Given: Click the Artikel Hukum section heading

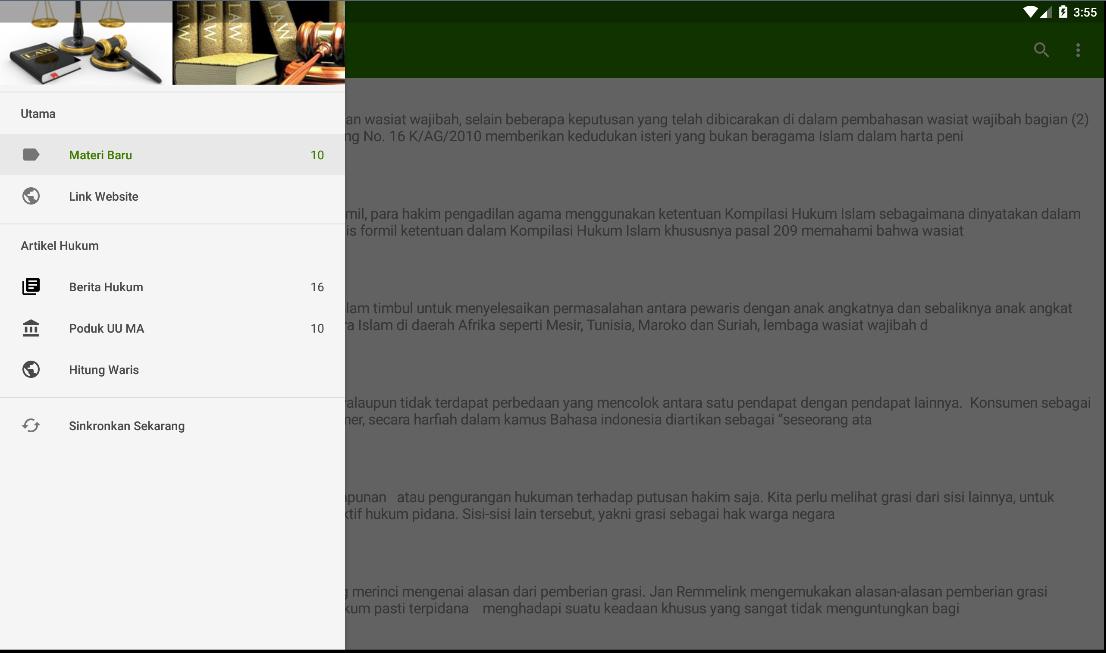Looking at the screenshot, I should tap(59, 245).
